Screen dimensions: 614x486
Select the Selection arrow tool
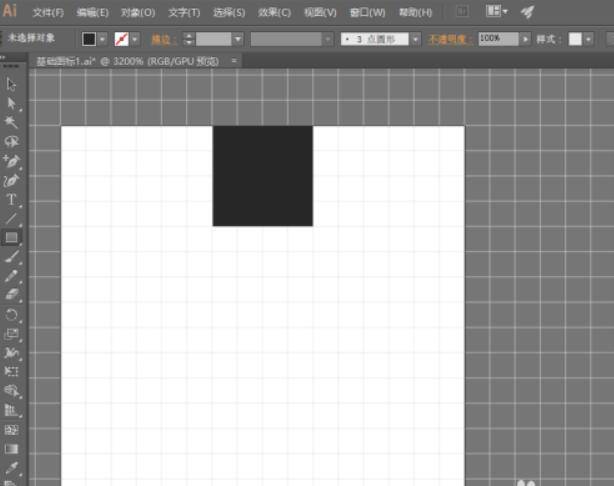12,84
